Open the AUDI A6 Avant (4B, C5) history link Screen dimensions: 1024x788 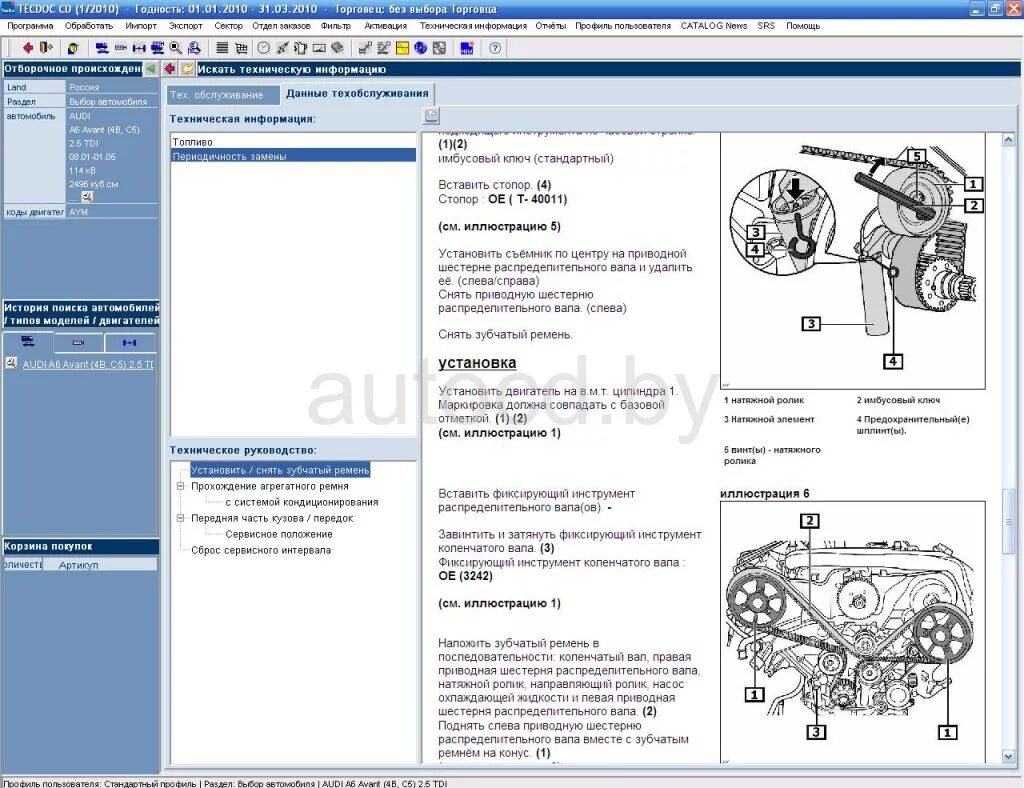[88, 364]
